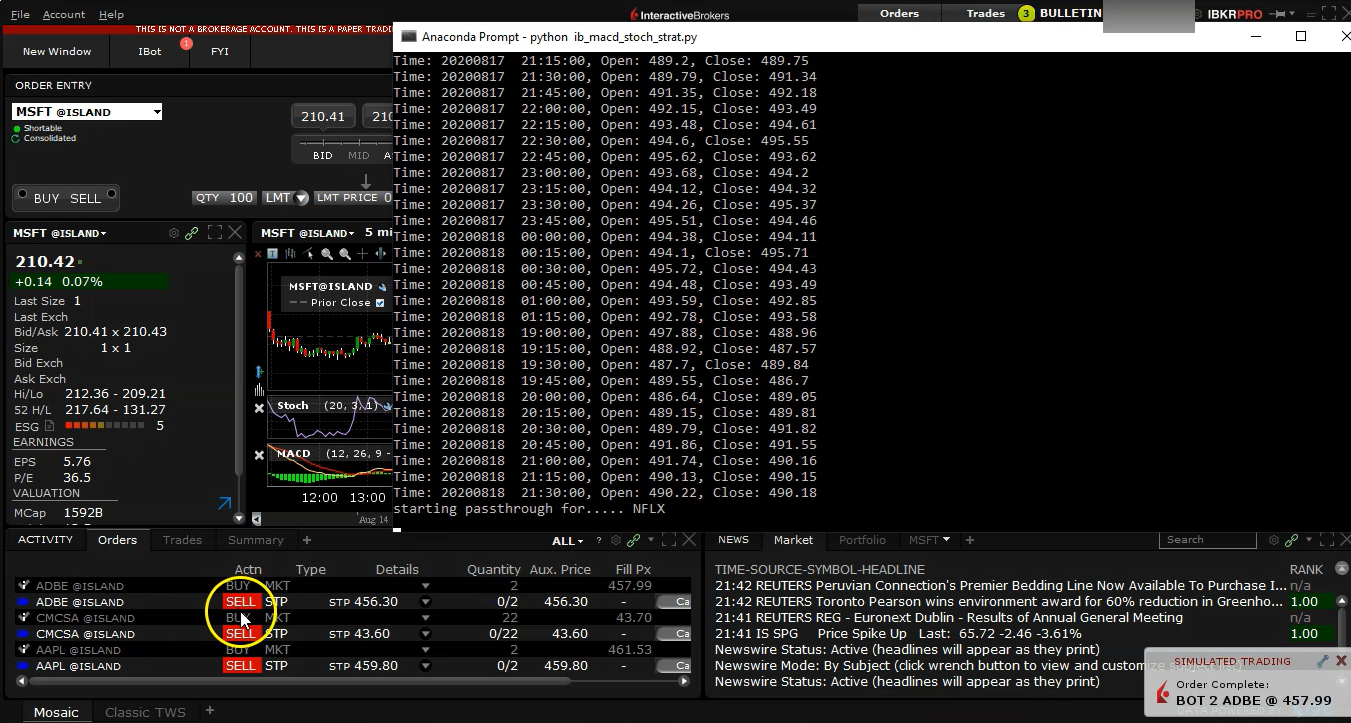The width and height of the screenshot is (1351, 723).
Task: Switch to the Summary tab in Activity
Action: coord(255,540)
